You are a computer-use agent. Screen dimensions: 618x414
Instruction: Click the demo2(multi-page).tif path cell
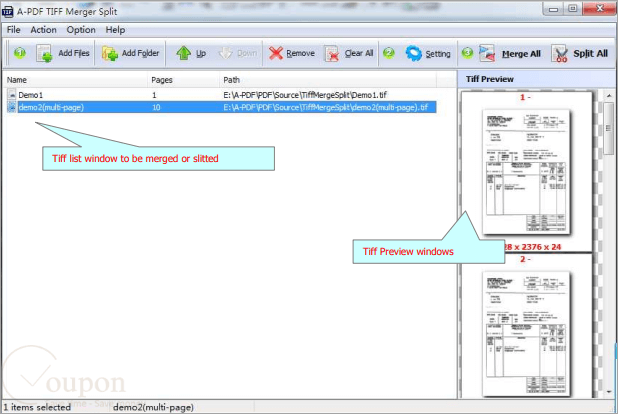[x=326, y=107]
